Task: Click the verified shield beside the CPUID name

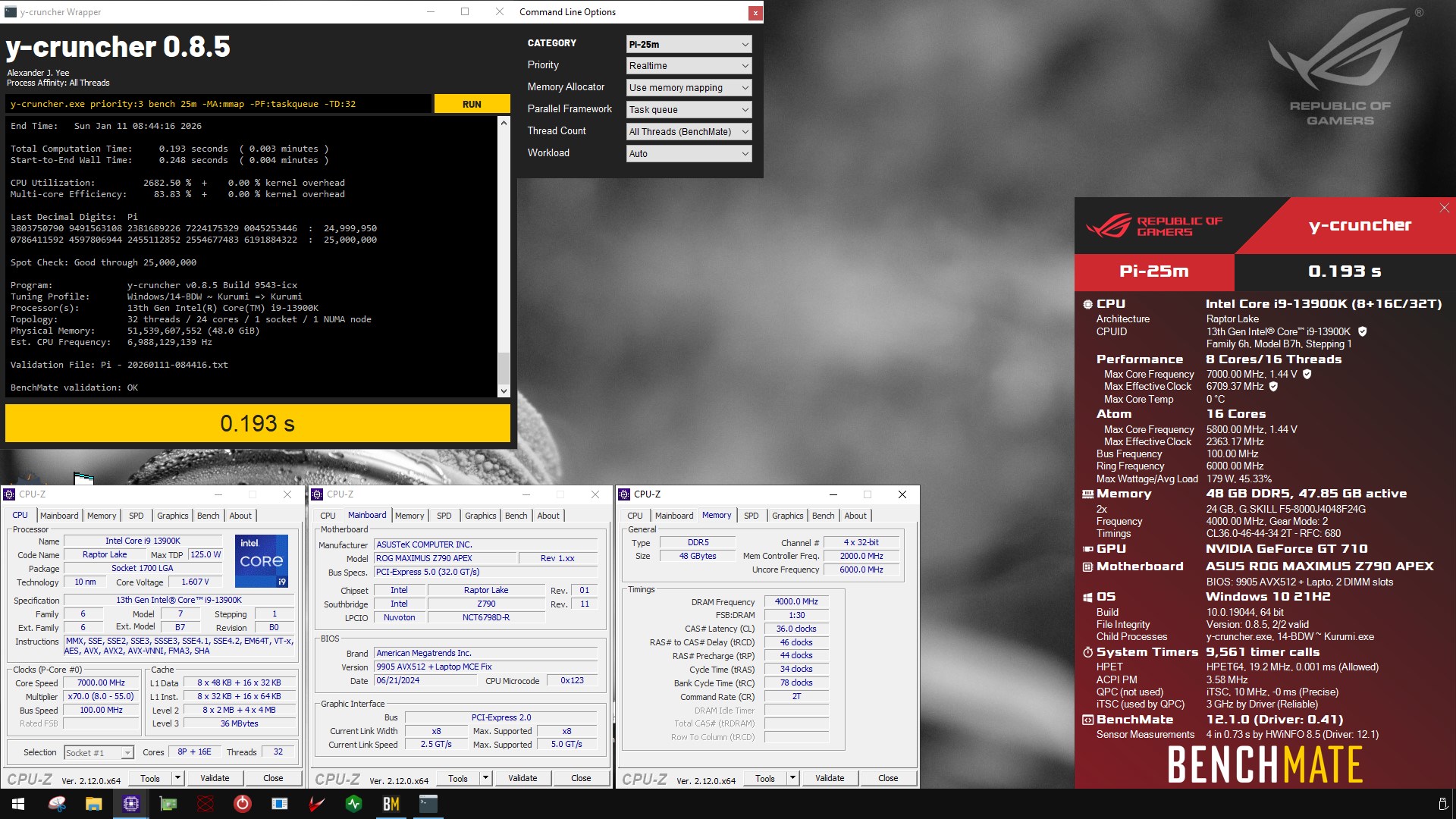Action: pyautogui.click(x=1362, y=331)
